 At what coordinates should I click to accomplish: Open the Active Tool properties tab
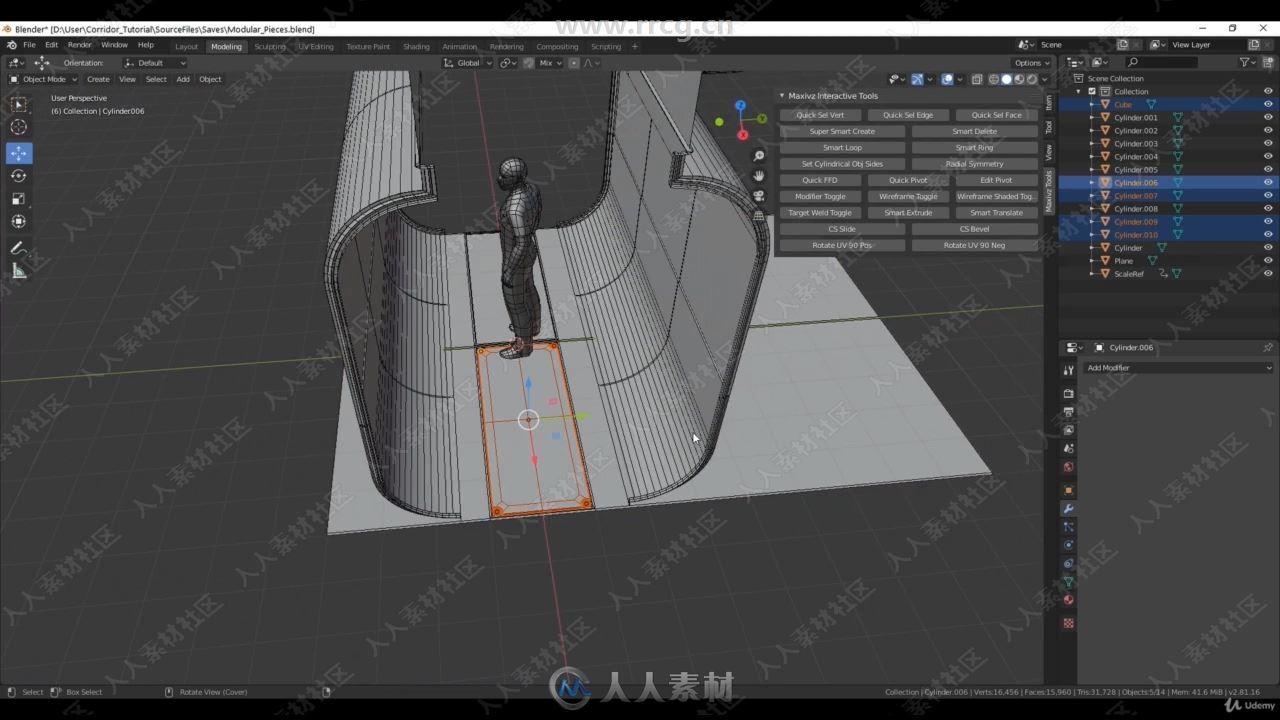(x=1068, y=371)
